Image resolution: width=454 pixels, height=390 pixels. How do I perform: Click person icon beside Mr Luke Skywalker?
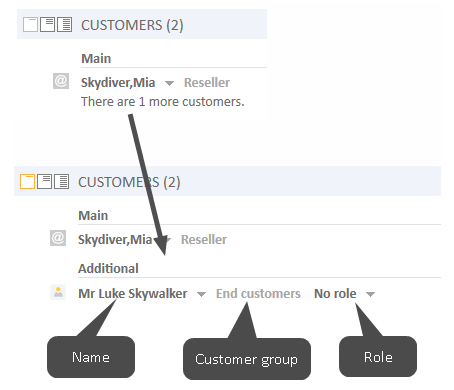58,292
